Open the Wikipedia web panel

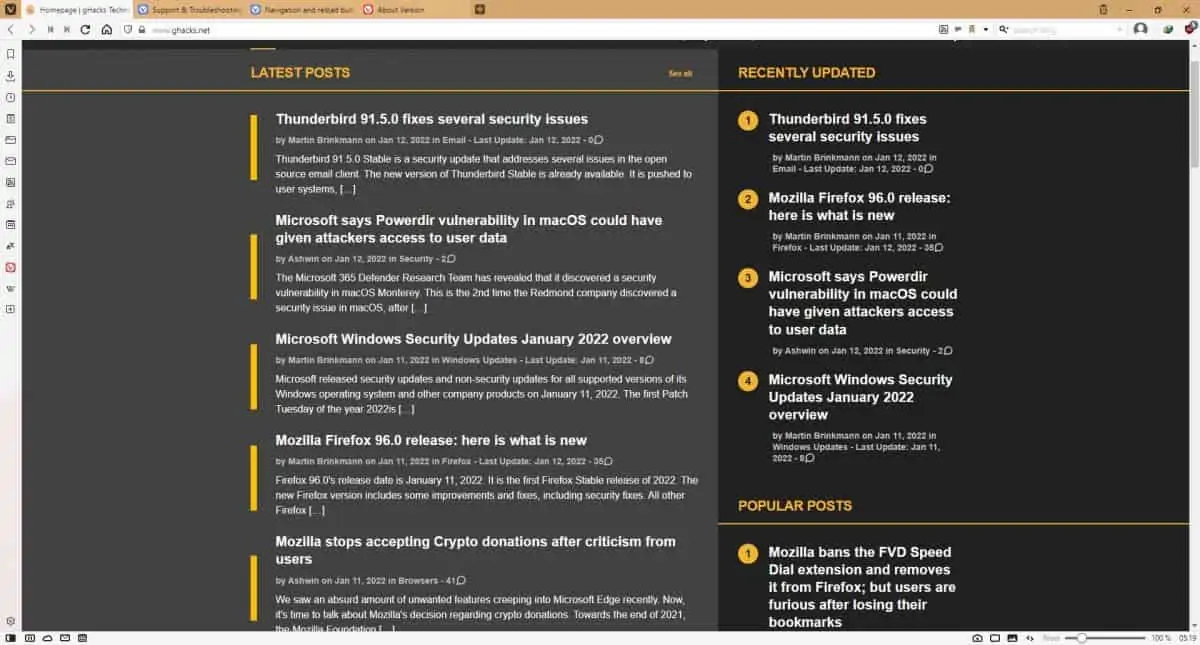coord(10,288)
